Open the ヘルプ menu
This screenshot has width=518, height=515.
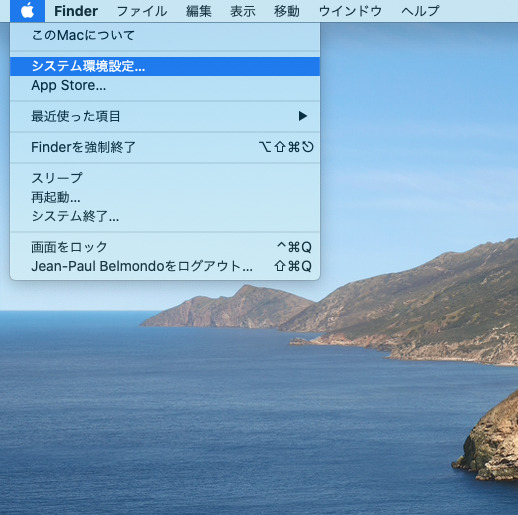point(420,11)
